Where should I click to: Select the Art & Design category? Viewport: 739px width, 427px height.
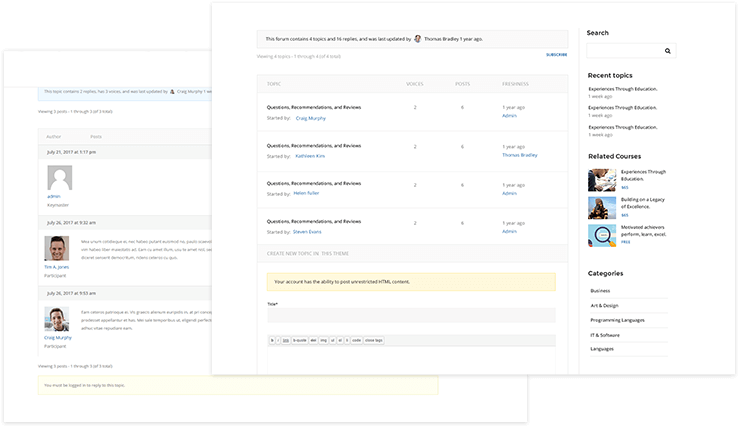(x=606, y=305)
